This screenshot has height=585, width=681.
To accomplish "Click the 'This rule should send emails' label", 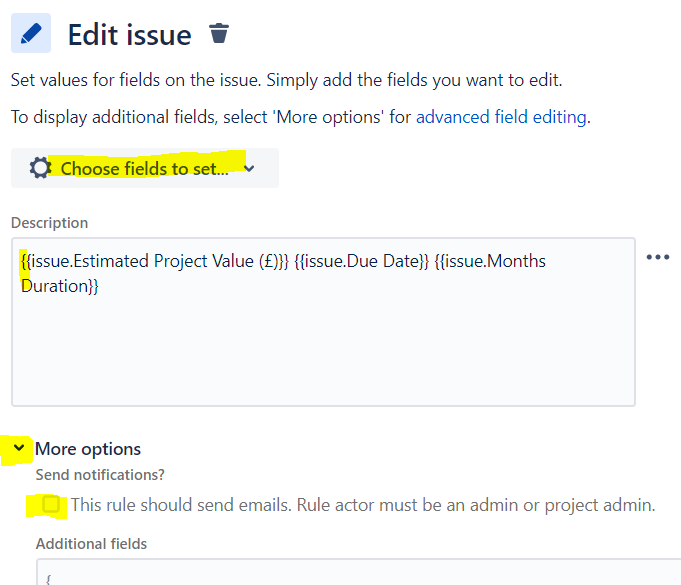I will (x=363, y=505).
